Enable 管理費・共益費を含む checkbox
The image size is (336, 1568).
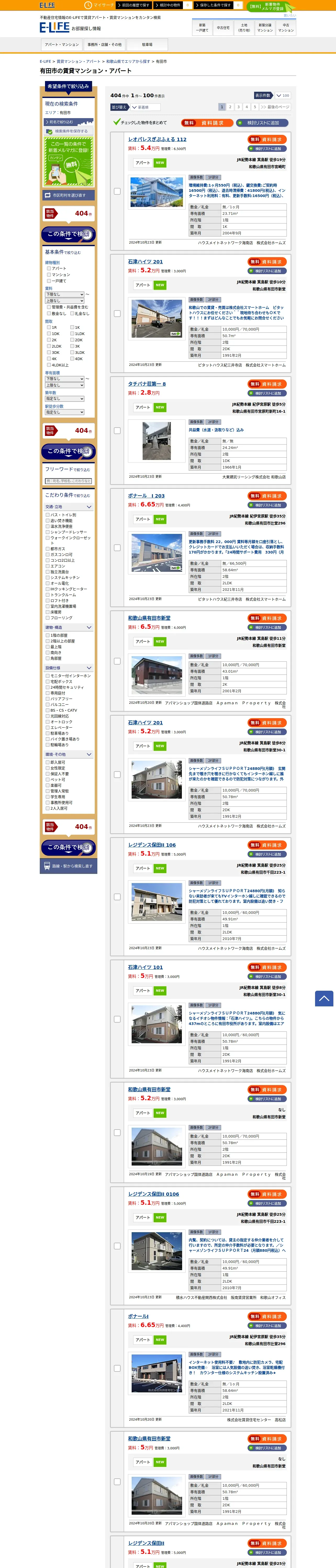point(49,307)
